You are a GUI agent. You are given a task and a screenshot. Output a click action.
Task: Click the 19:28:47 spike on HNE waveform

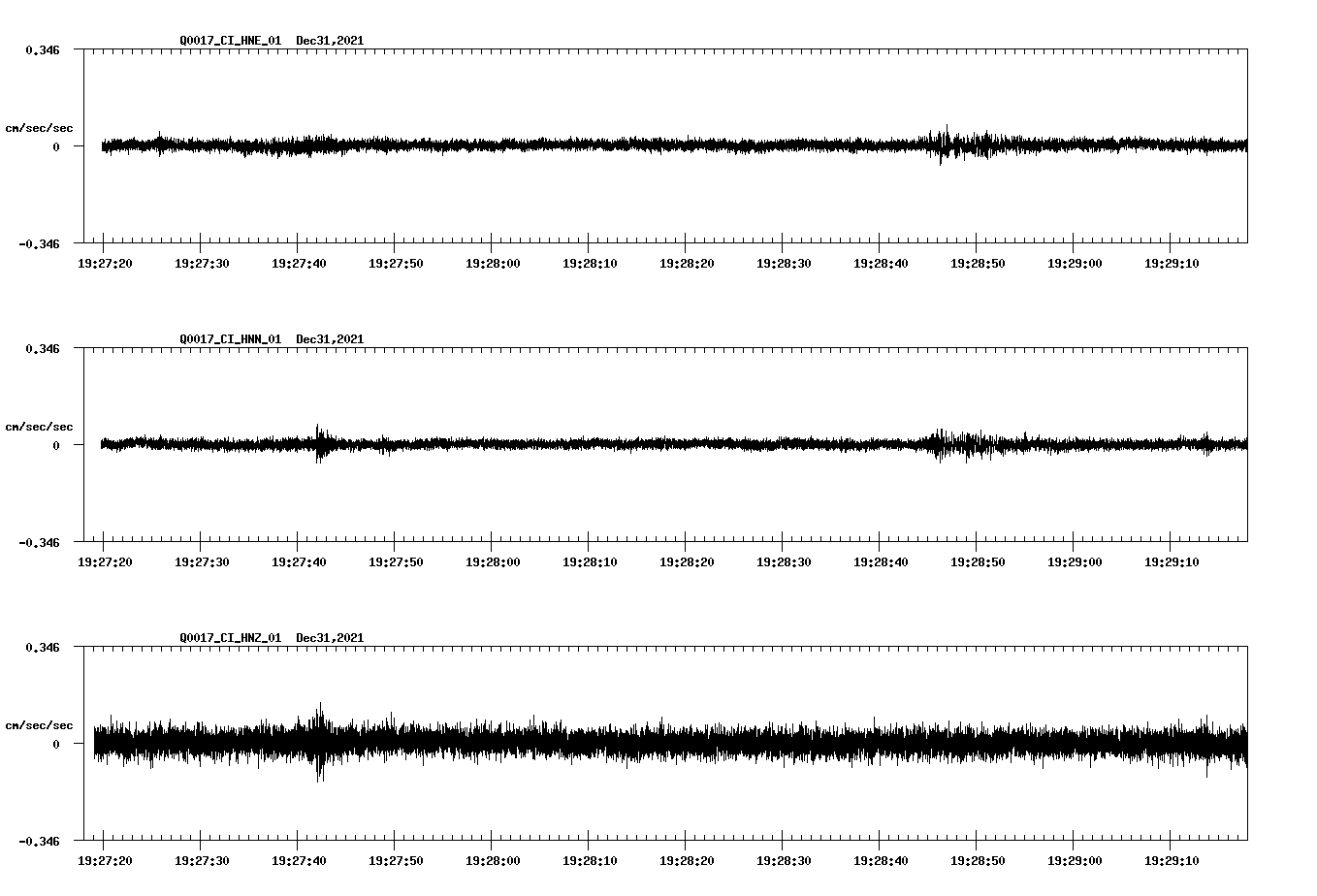click(x=945, y=144)
